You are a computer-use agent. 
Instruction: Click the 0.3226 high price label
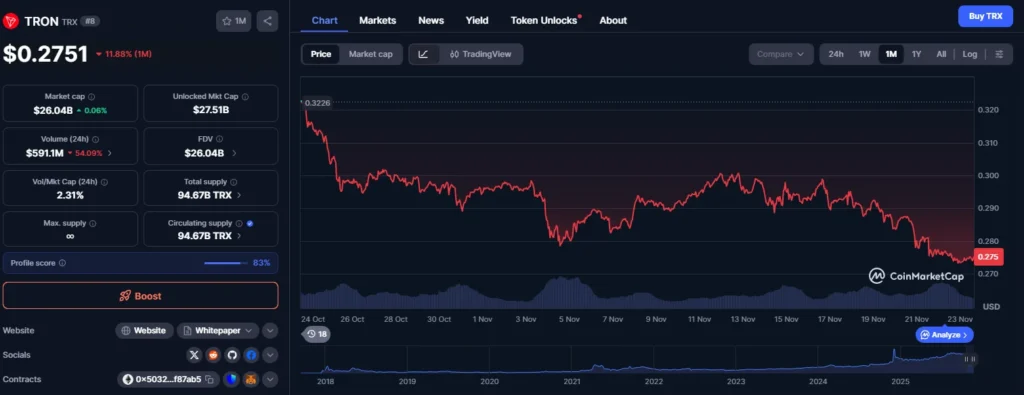317,103
